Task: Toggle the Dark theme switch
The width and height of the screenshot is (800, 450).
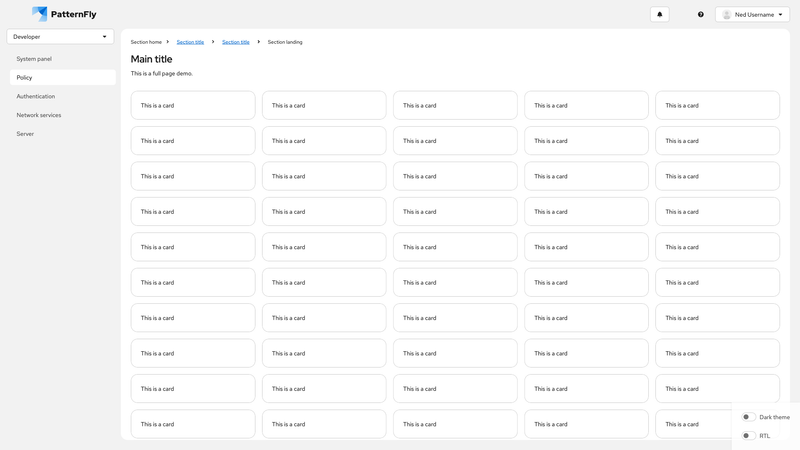Action: tap(748, 417)
